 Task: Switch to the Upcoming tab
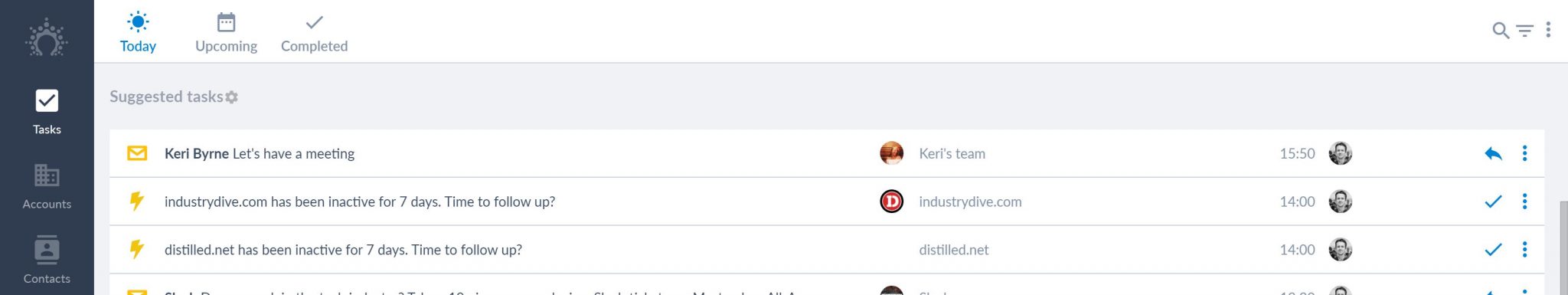(226, 33)
